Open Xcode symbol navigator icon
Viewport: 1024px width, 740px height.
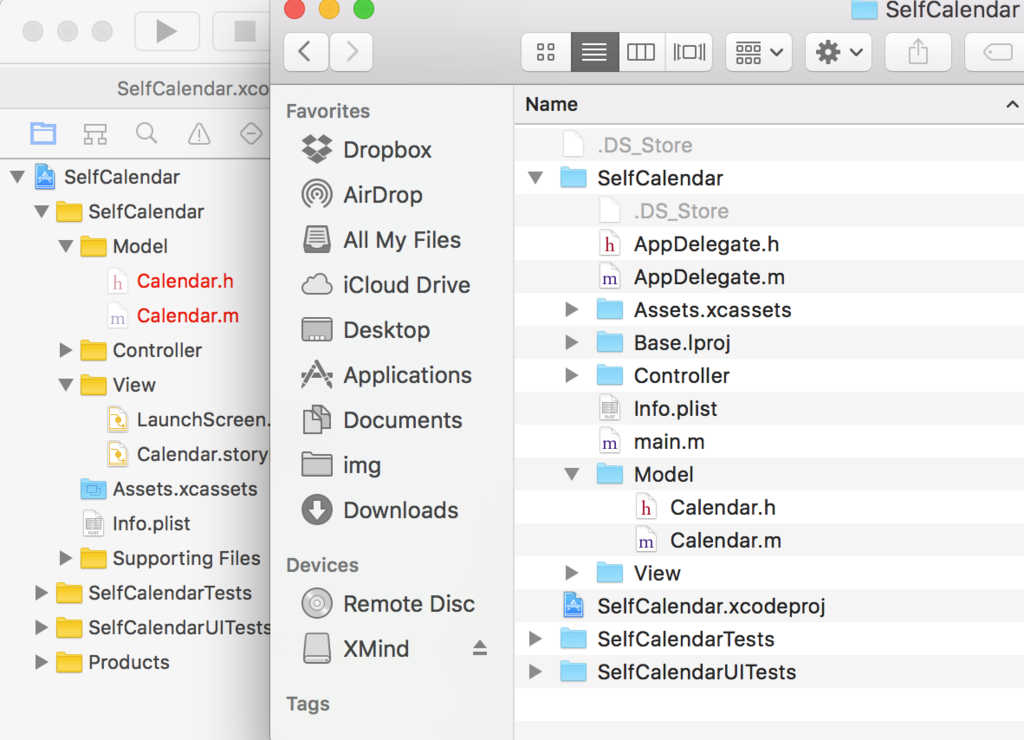[95, 134]
